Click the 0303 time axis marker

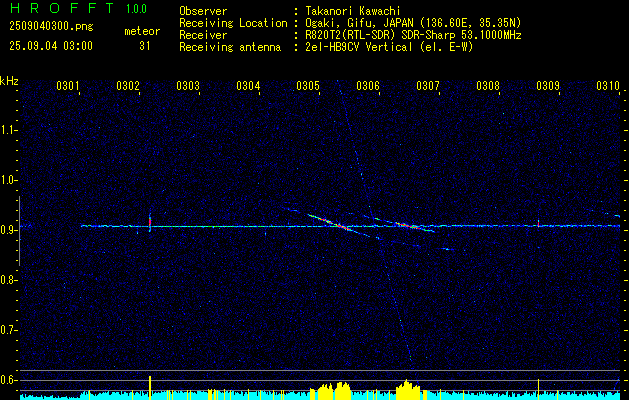(x=188, y=86)
